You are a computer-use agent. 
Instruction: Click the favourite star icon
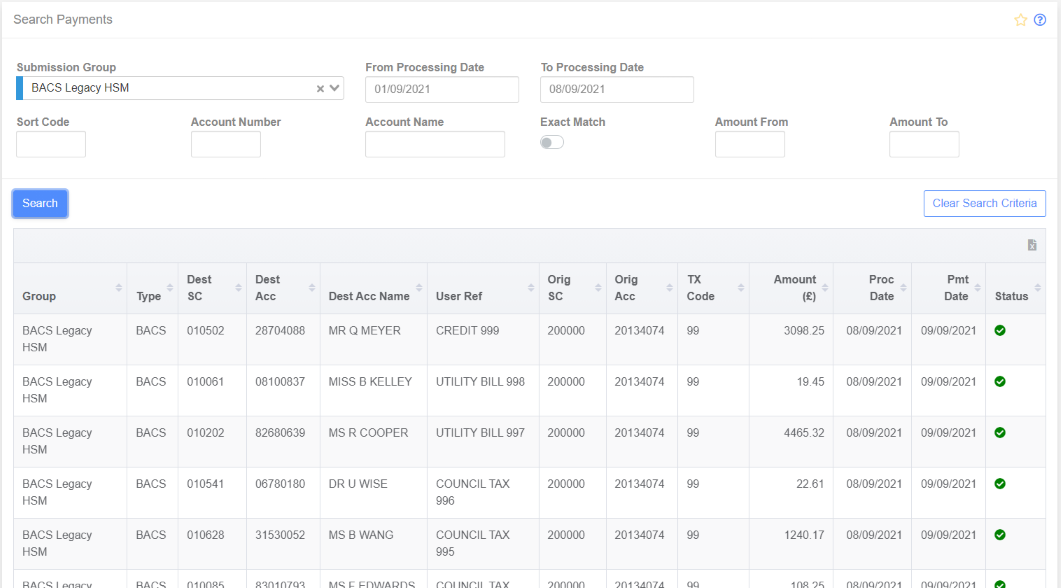pos(1020,20)
